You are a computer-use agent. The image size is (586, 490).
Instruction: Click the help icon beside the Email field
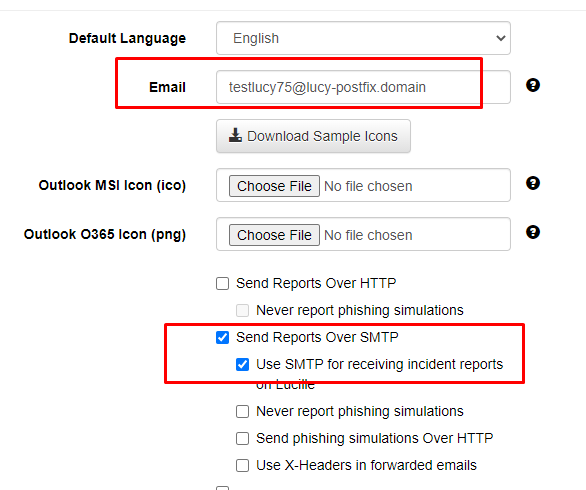coord(533,85)
